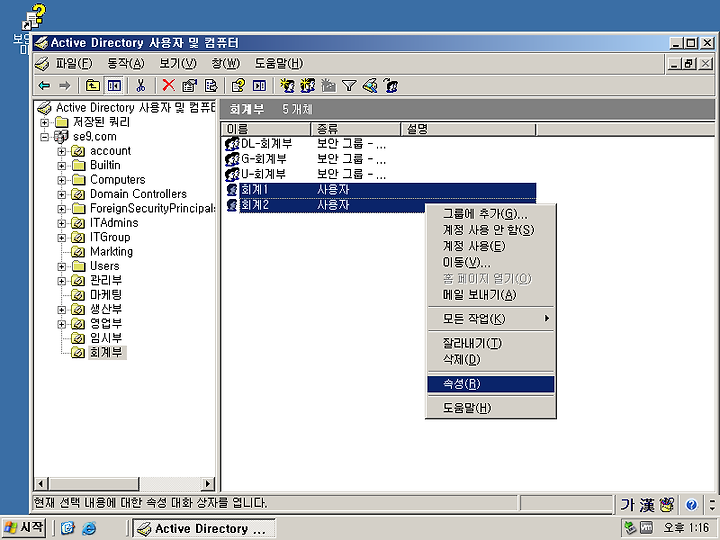Image resolution: width=720 pixels, height=540 pixels.
Task: Expand the Domain Controllers node
Action: [62, 195]
